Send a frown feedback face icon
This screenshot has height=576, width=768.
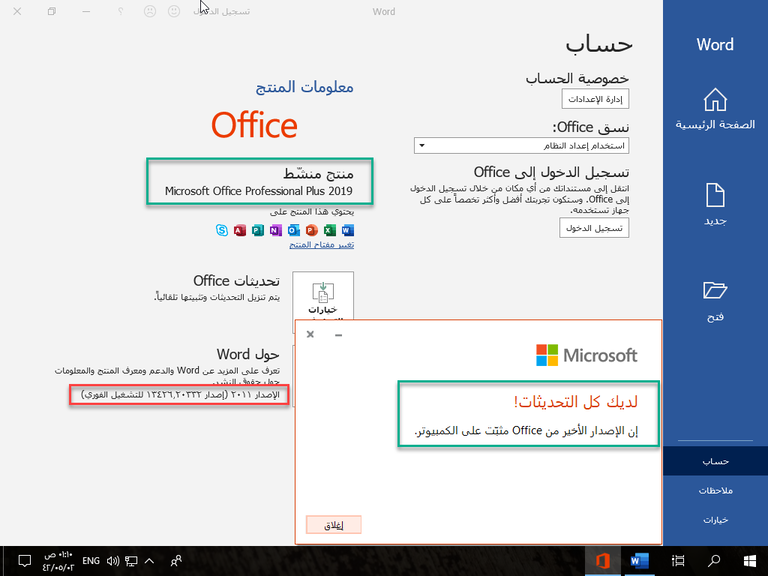(x=150, y=11)
